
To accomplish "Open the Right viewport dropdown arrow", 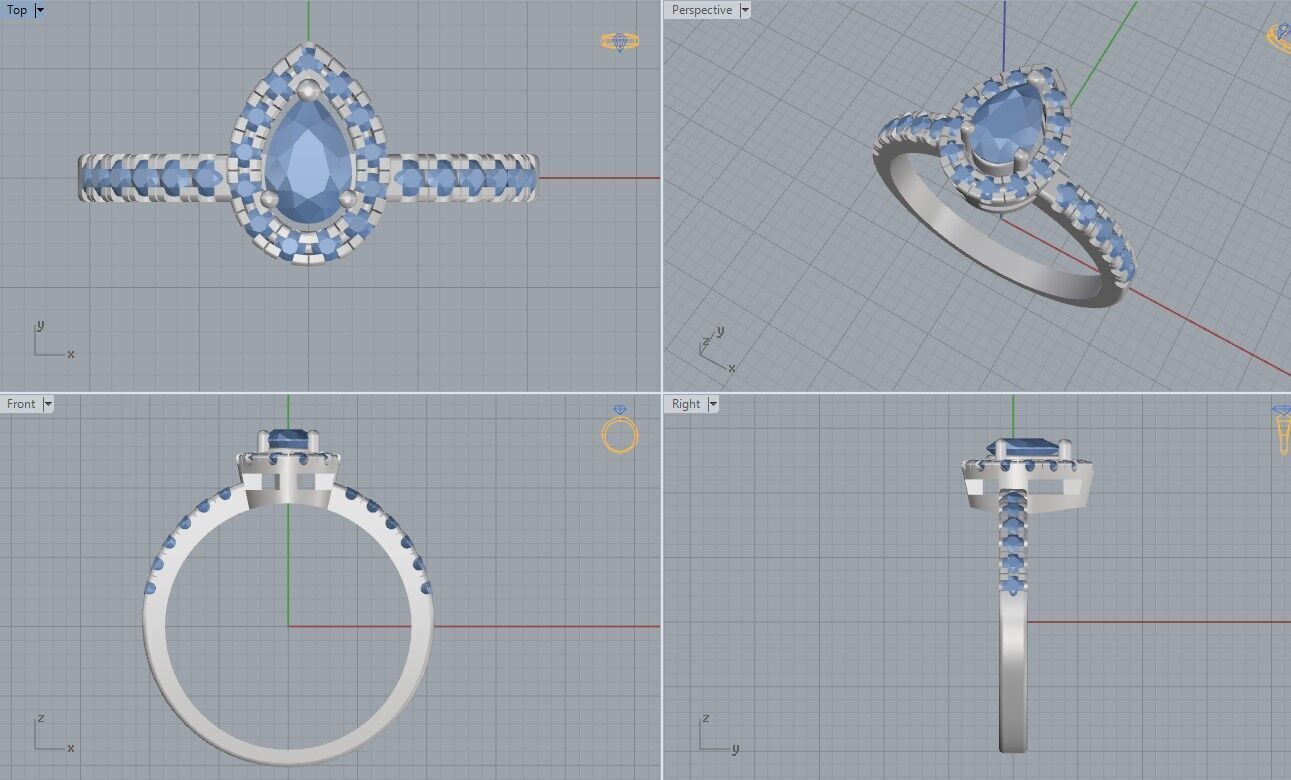I will click(x=713, y=404).
